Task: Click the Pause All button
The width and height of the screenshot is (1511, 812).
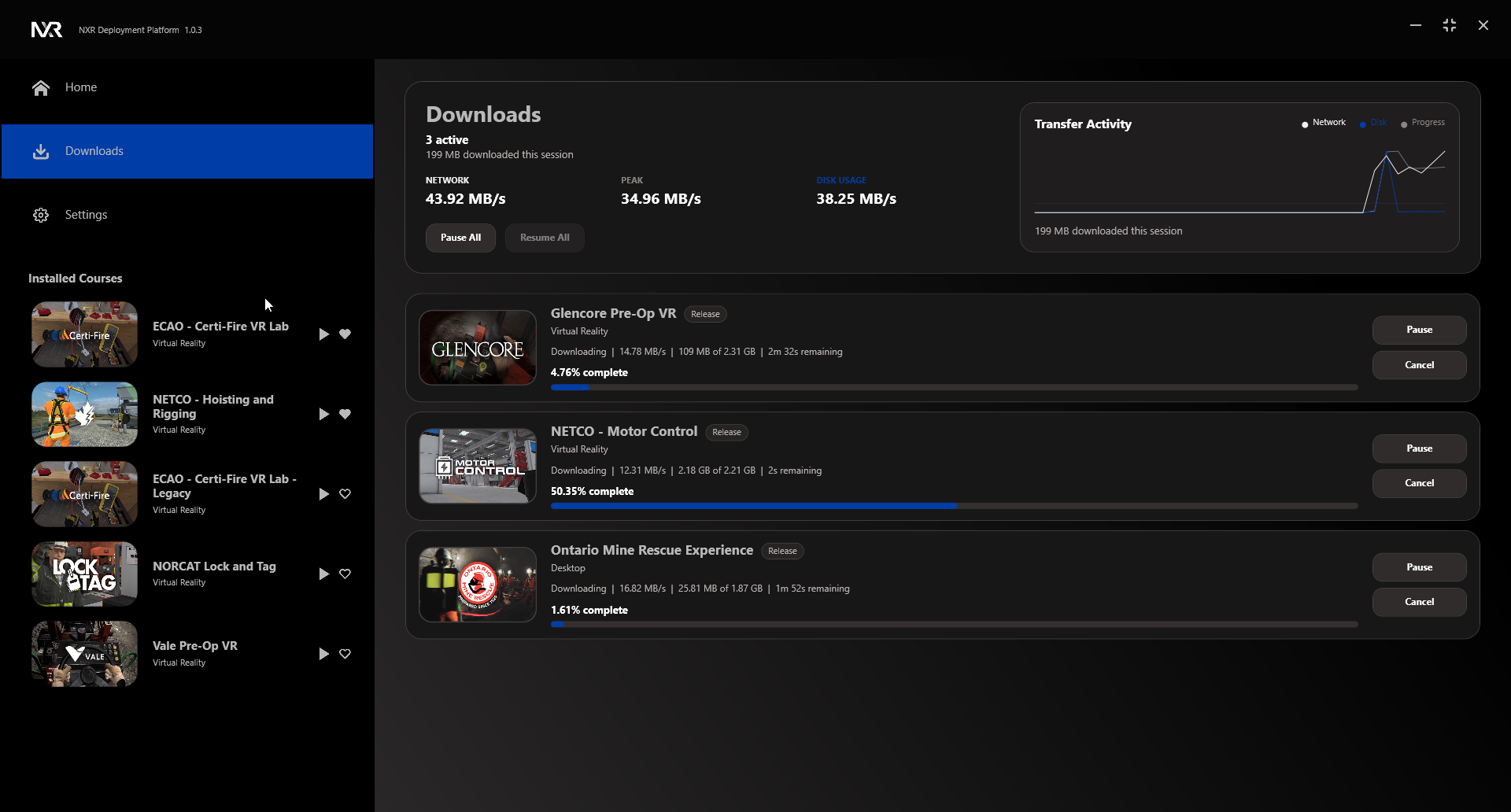Action: pos(460,238)
